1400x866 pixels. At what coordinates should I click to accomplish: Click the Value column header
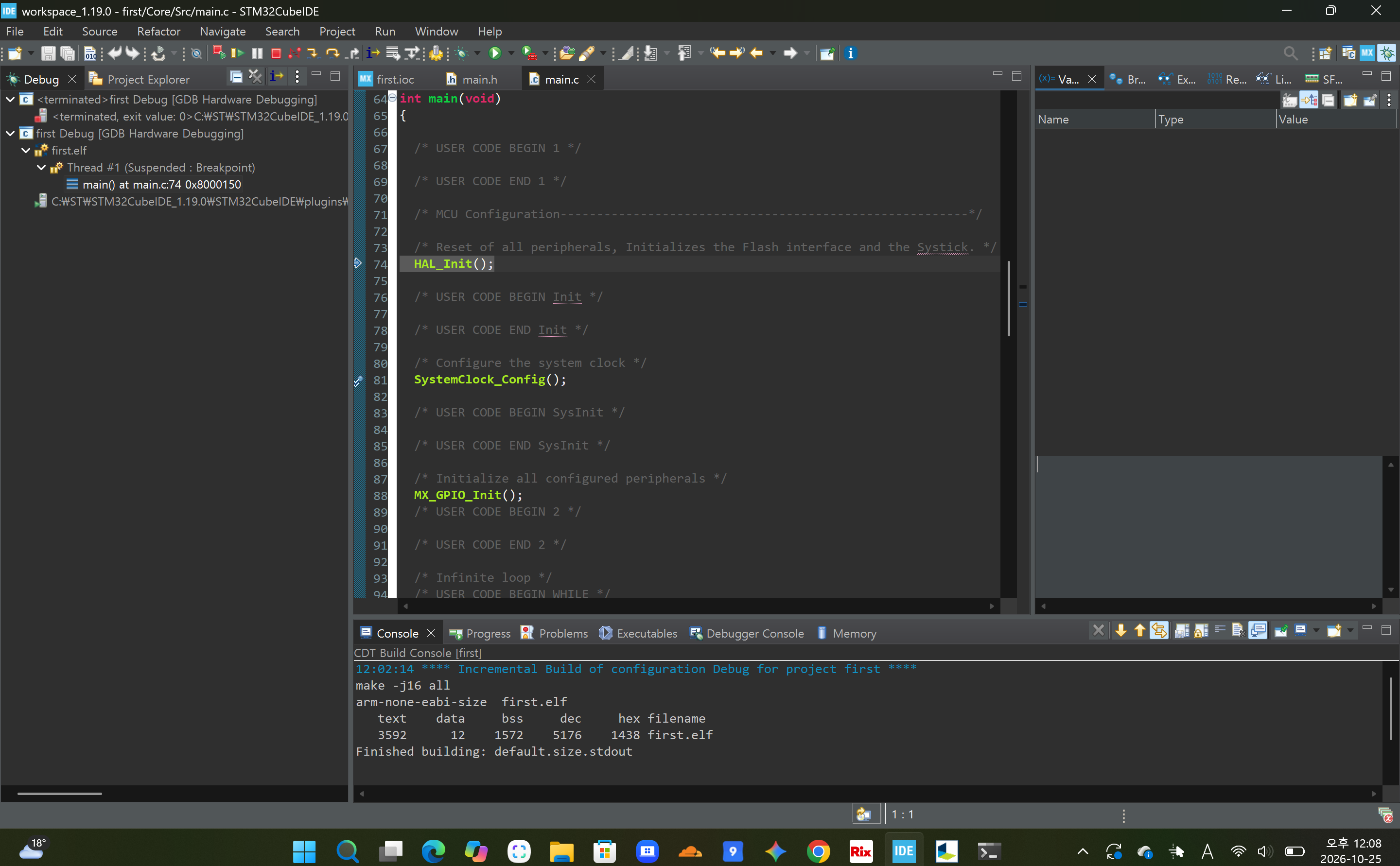1336,119
